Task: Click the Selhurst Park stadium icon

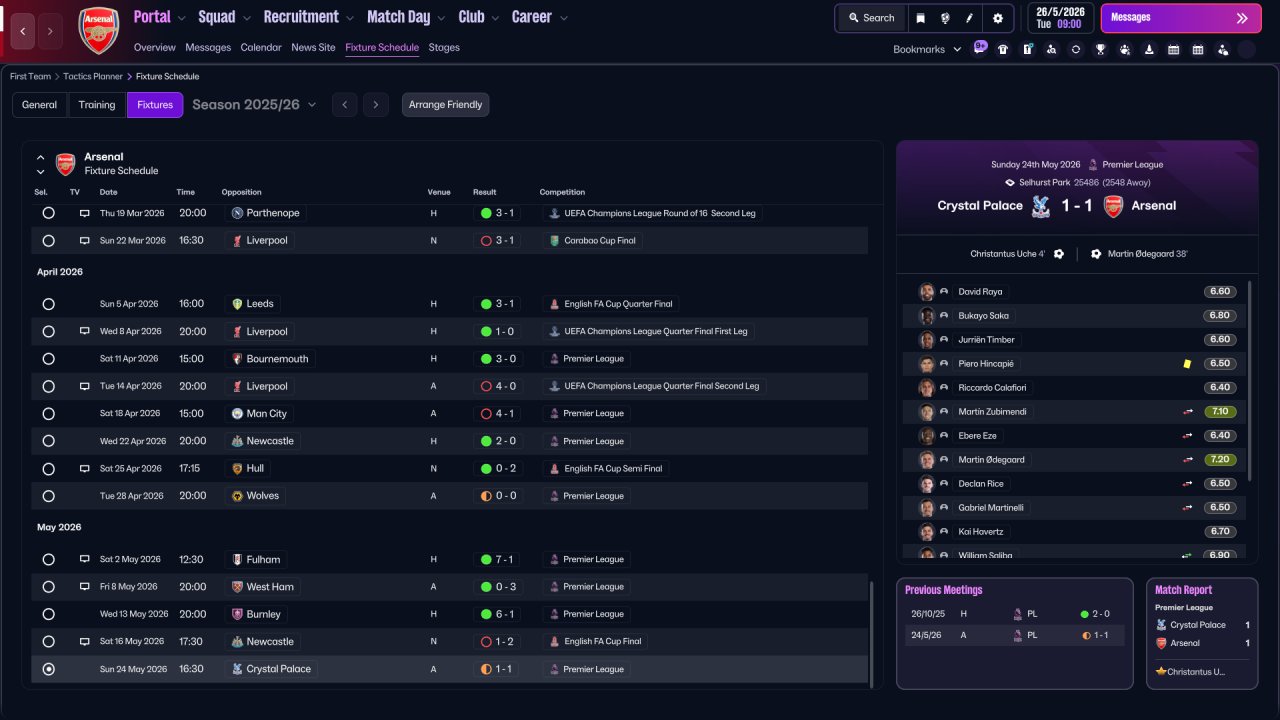Action: click(x=1010, y=183)
